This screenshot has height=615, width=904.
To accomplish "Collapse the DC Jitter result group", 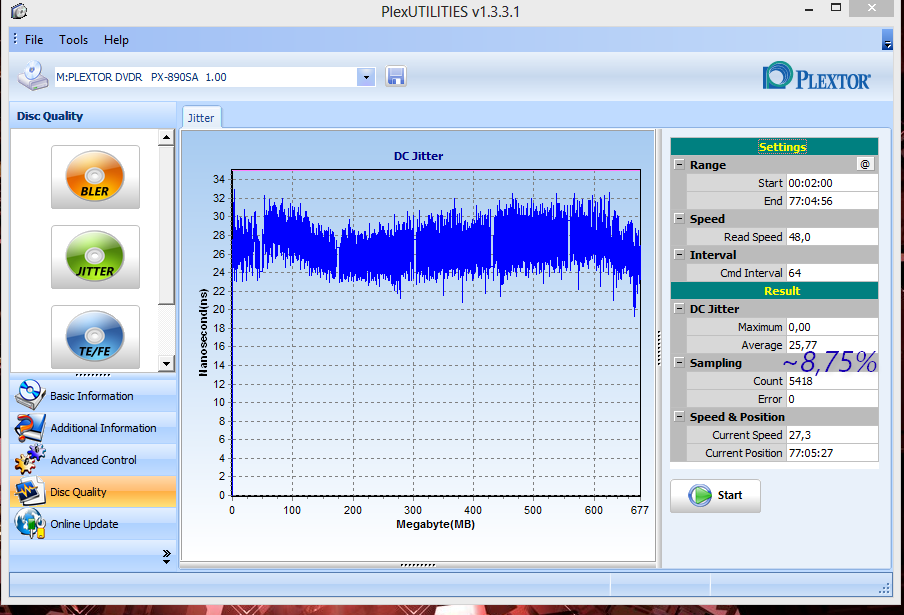I will [x=679, y=308].
